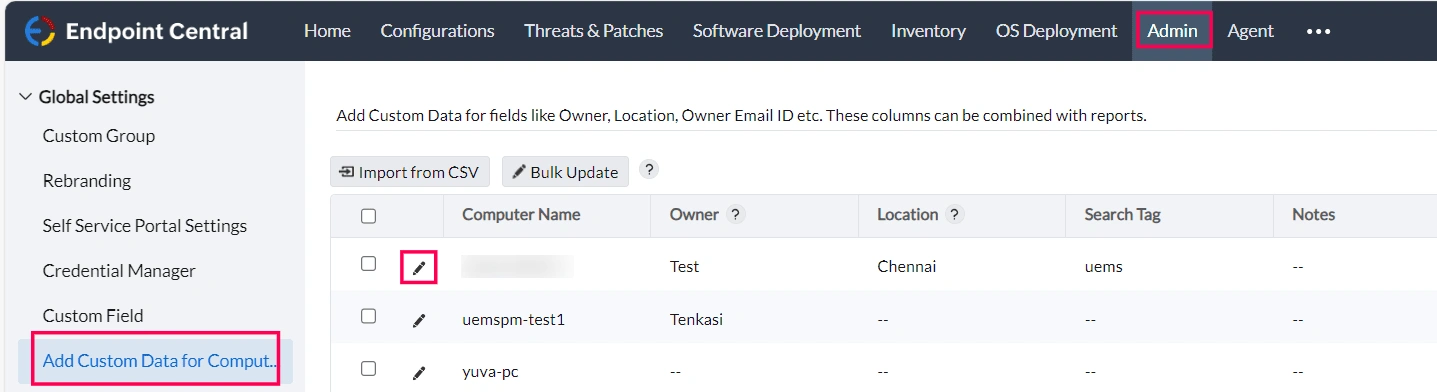
Task: Open Custom Group settings
Action: tap(99, 136)
